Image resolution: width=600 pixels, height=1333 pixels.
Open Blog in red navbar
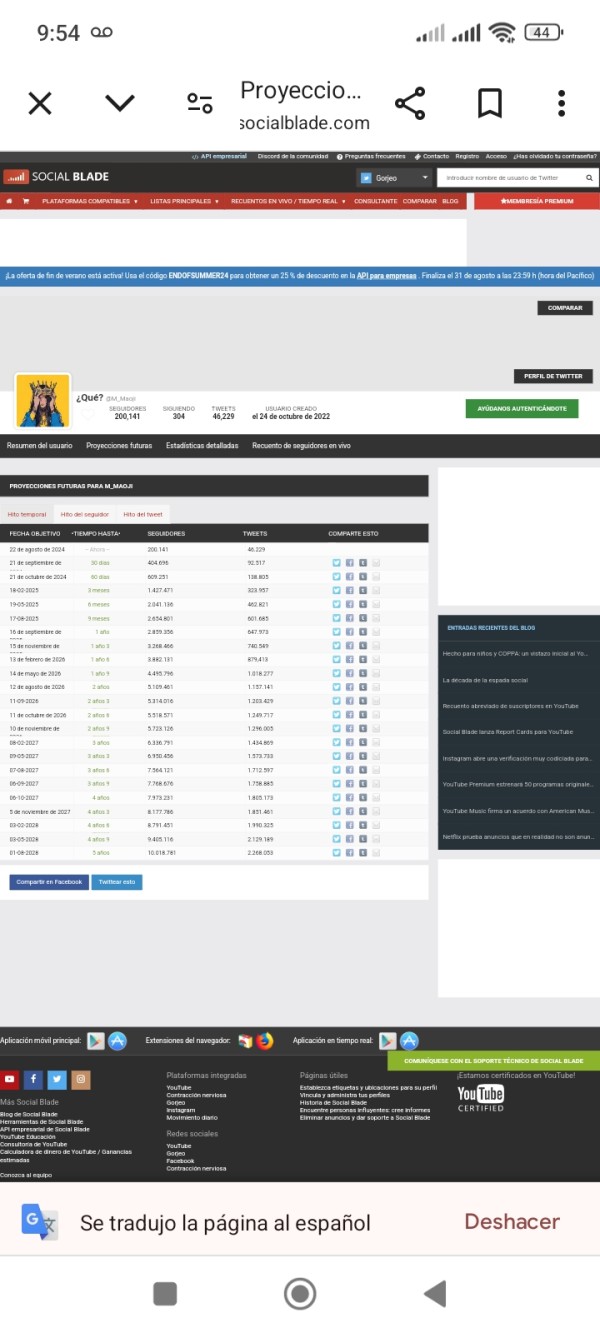coord(450,201)
